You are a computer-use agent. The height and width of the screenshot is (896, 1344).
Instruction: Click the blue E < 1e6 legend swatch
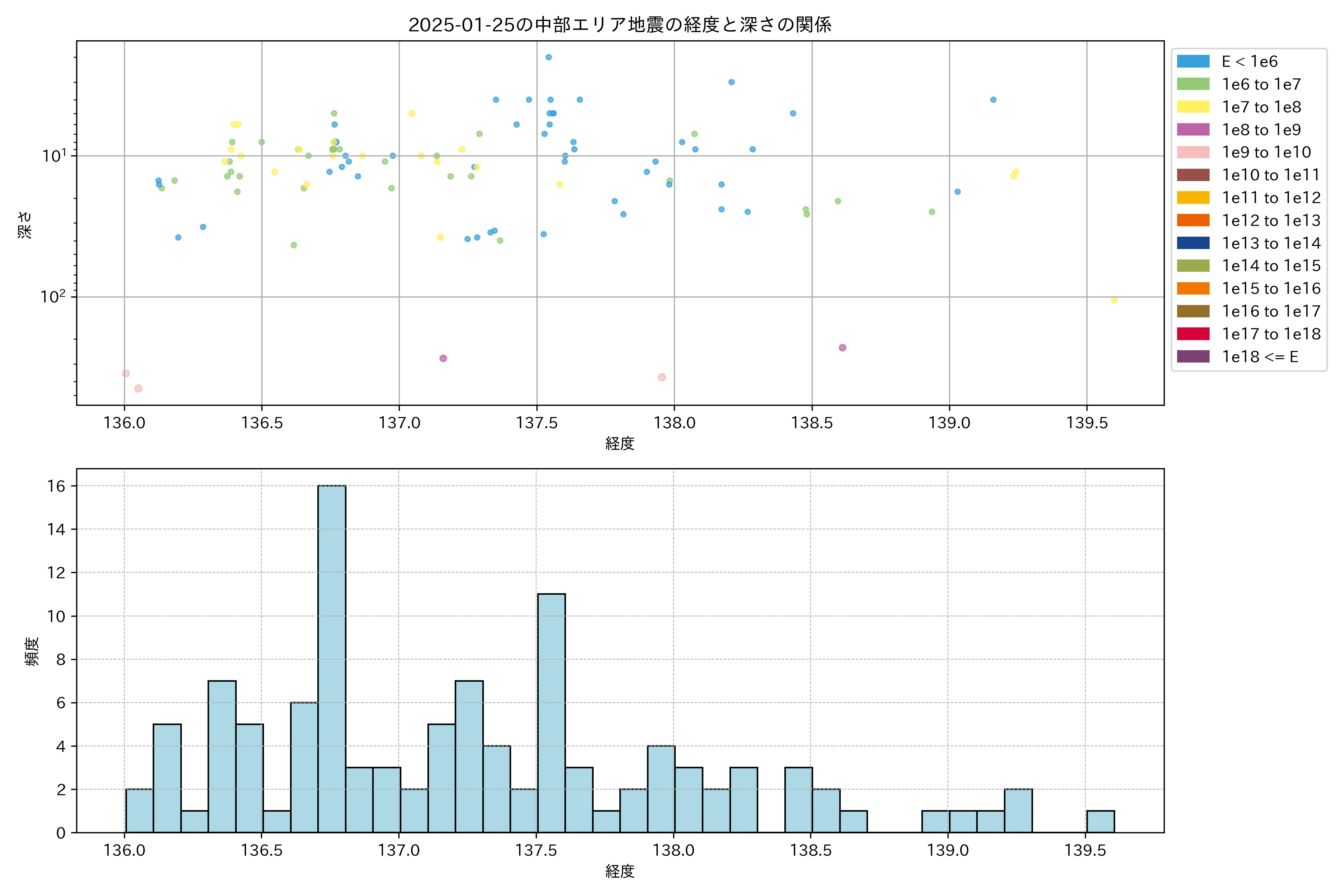click(x=1192, y=62)
